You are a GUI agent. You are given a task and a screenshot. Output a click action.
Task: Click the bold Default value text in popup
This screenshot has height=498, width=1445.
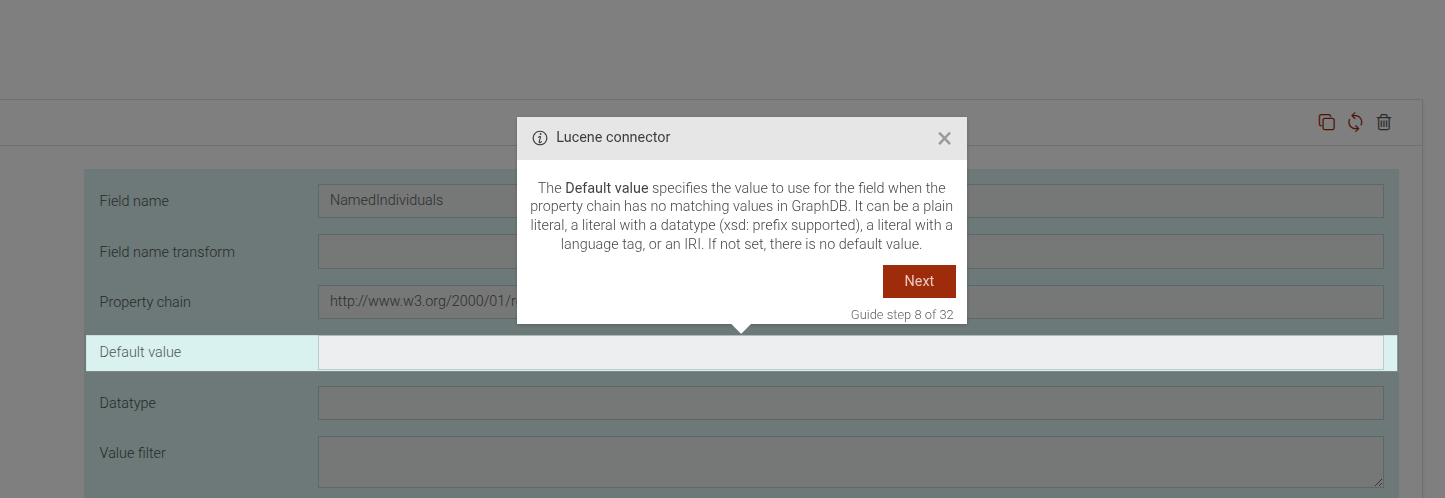click(x=607, y=188)
